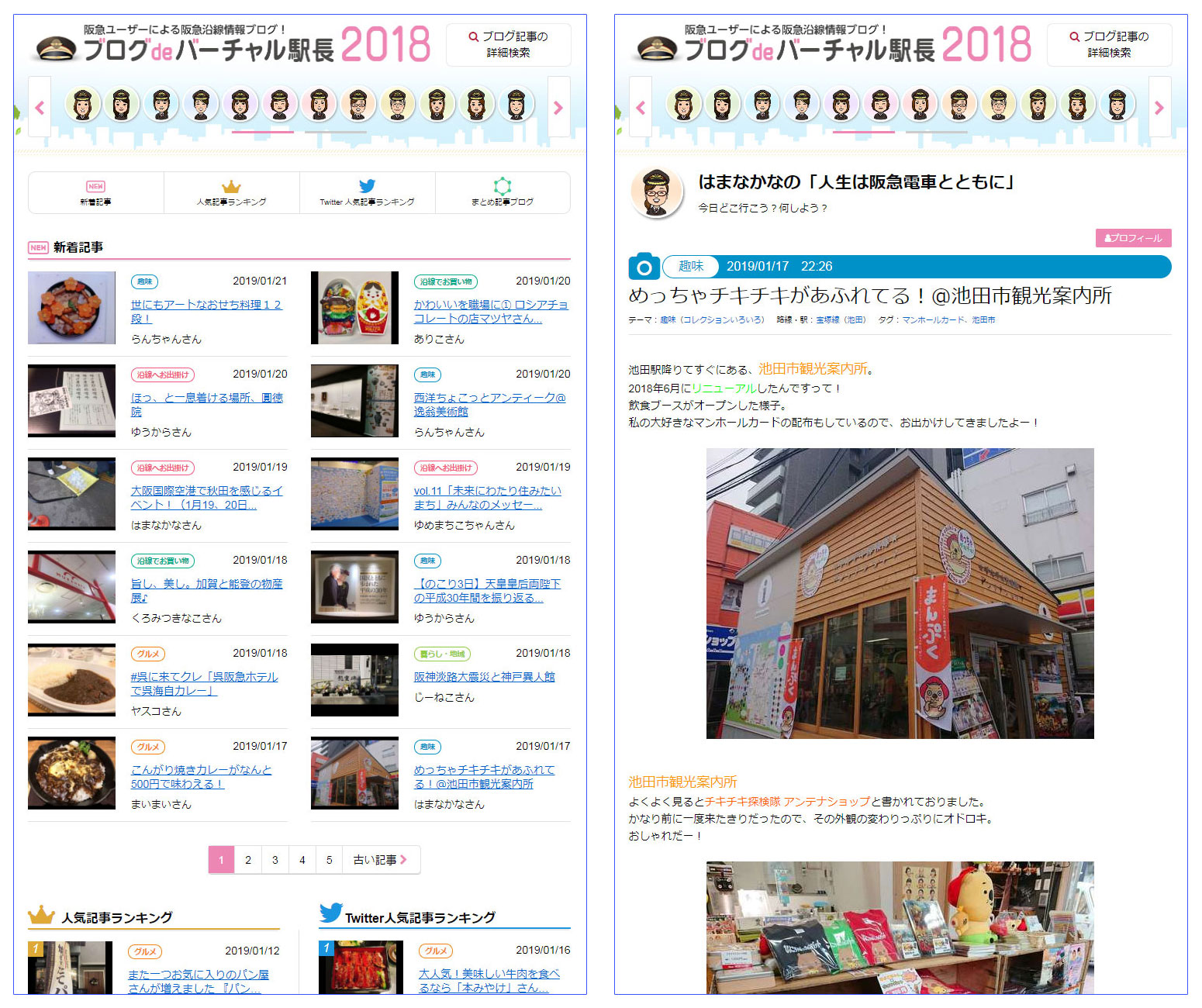Open the article 大阪国際空港で秋田を感じるイベント！
This screenshot has width=1202, height=1008.
click(x=207, y=497)
